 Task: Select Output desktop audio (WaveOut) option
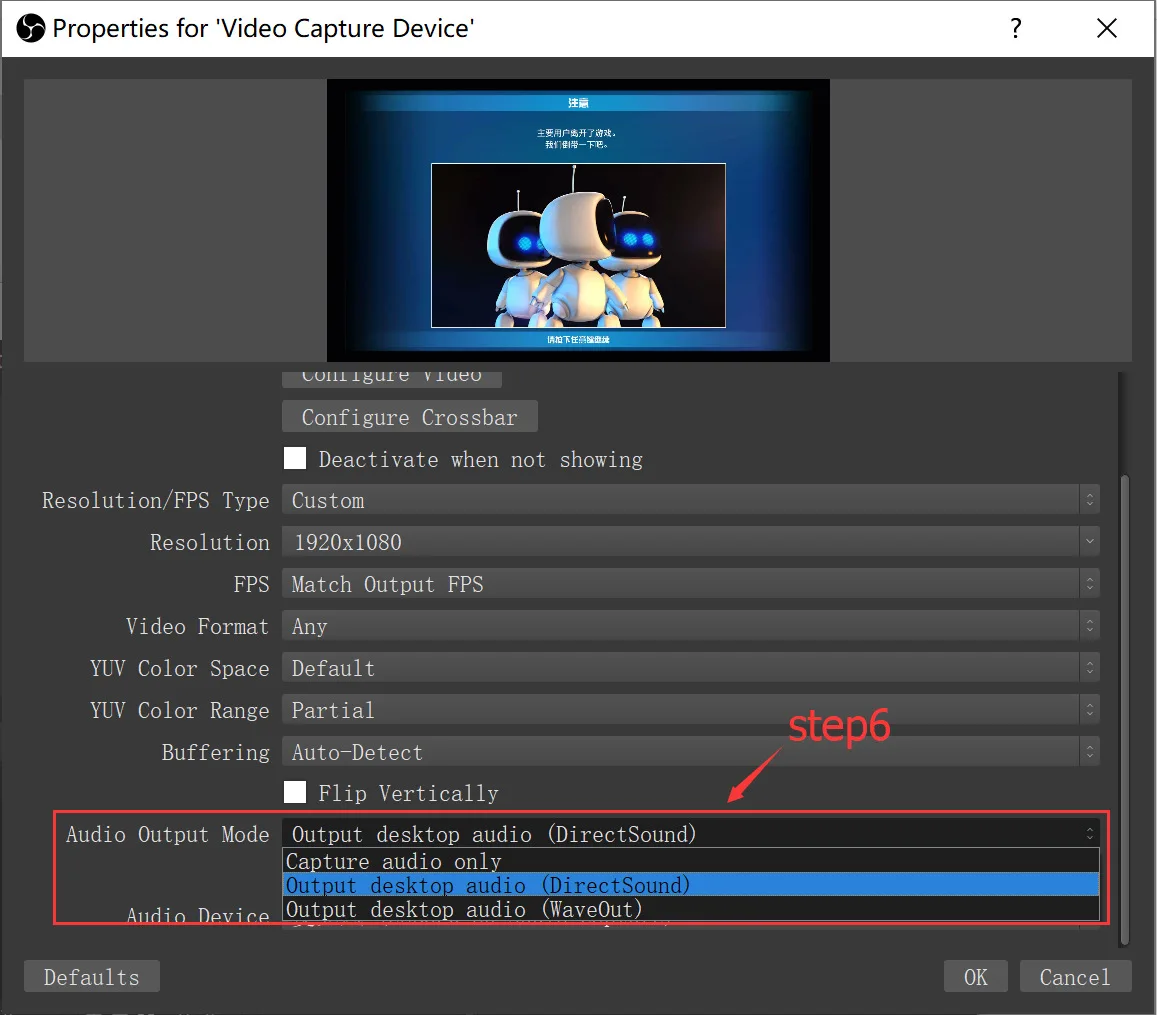691,909
